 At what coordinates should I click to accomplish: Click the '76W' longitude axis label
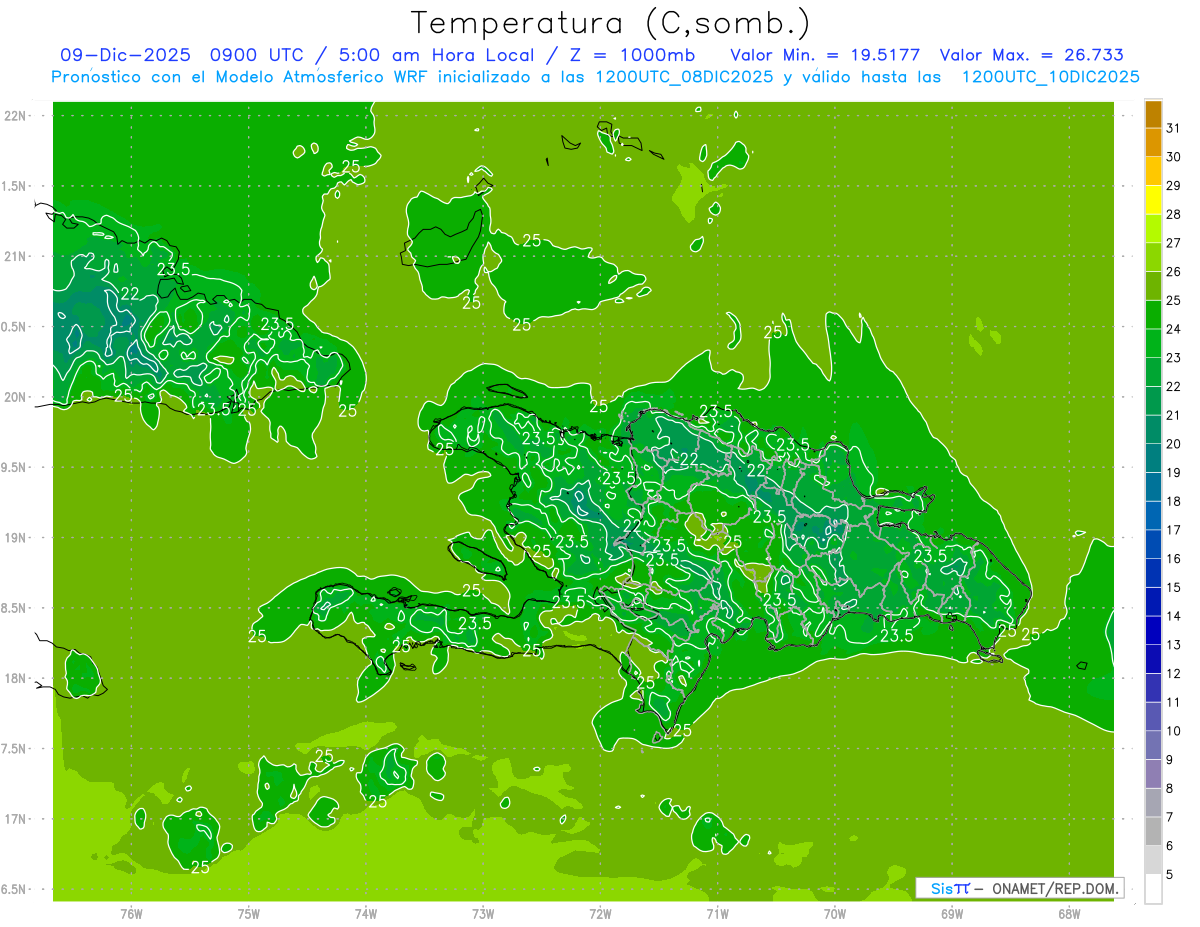[131, 913]
